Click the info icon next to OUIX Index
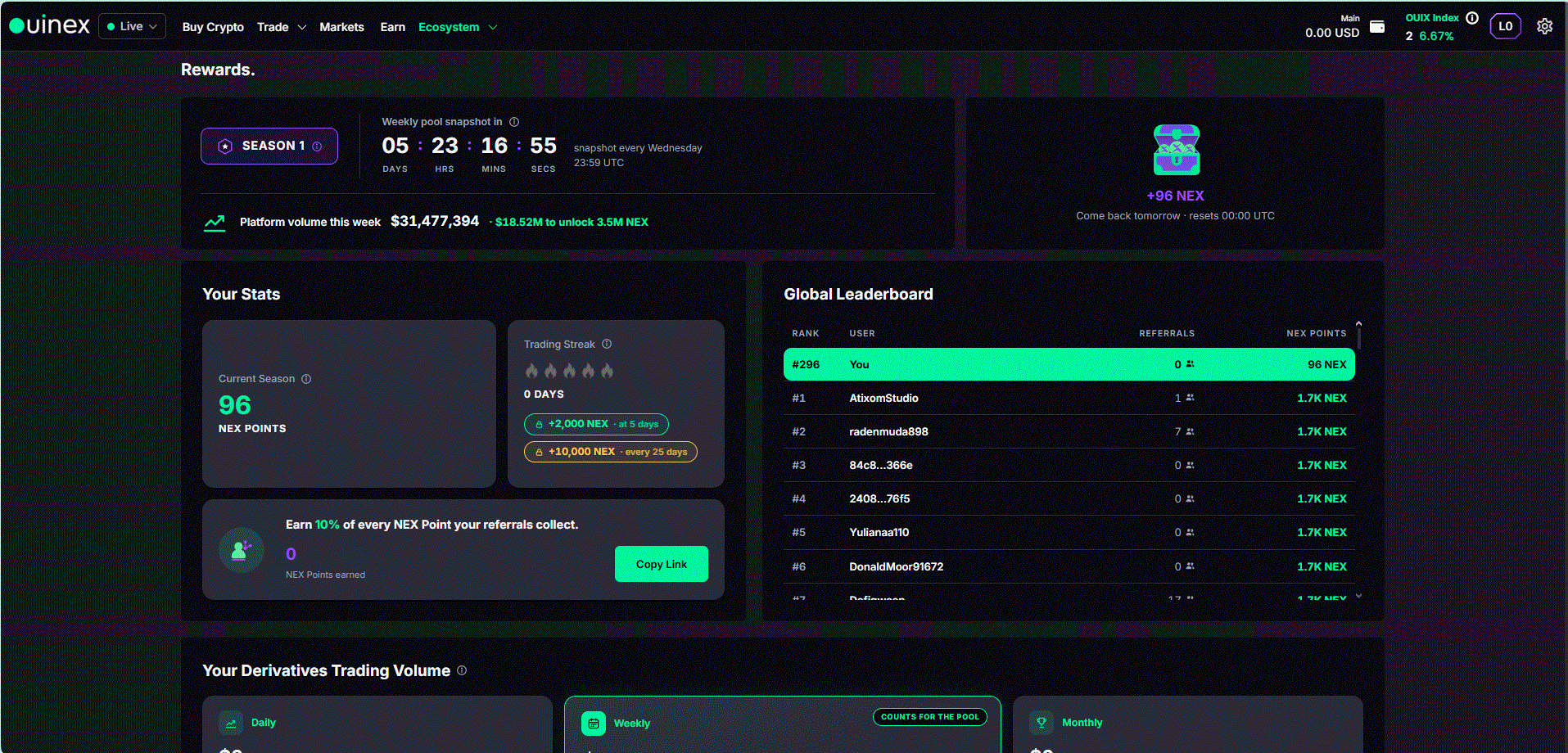The width and height of the screenshot is (1568, 753). pos(1472,18)
